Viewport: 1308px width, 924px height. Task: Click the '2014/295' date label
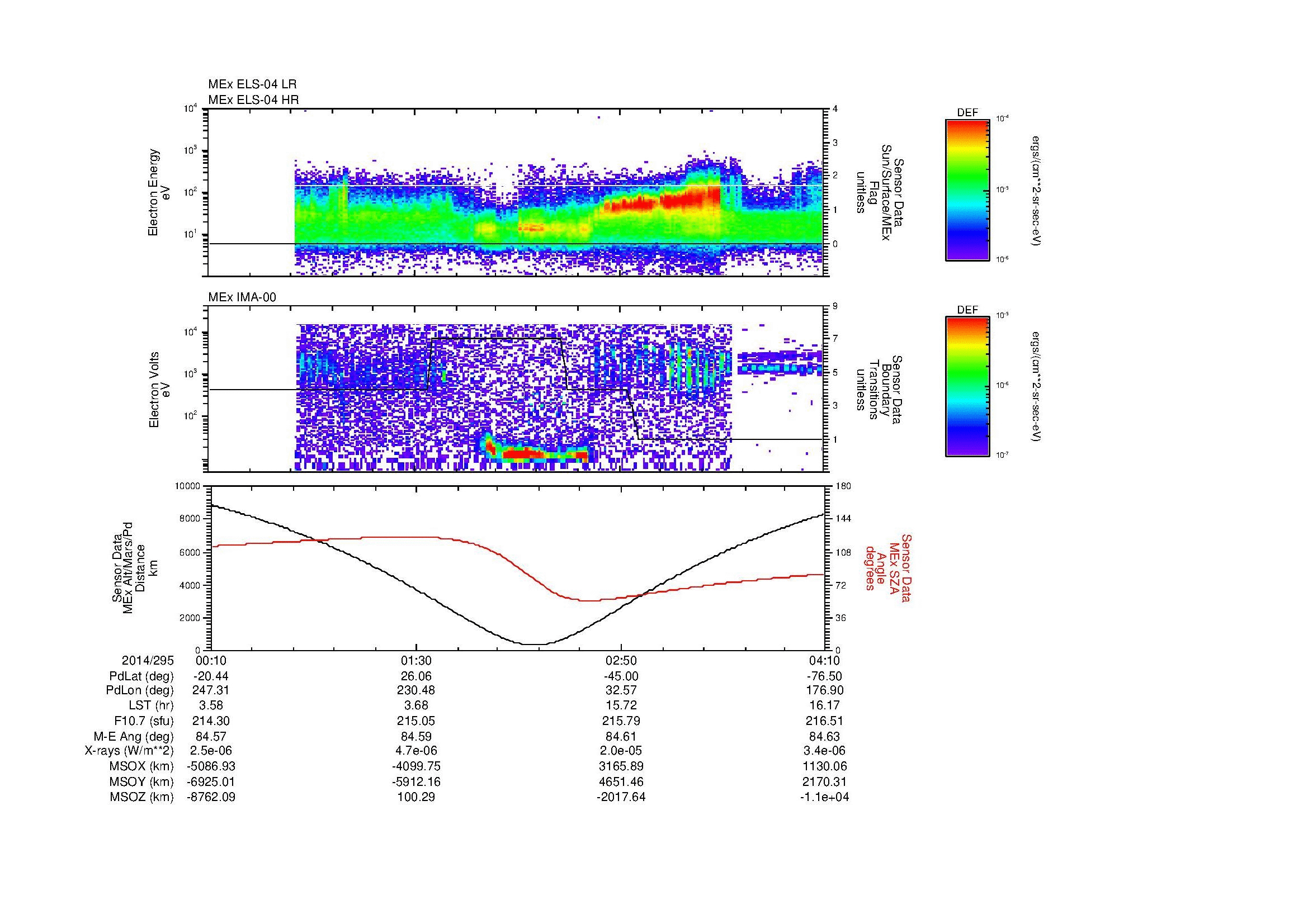click(x=148, y=660)
